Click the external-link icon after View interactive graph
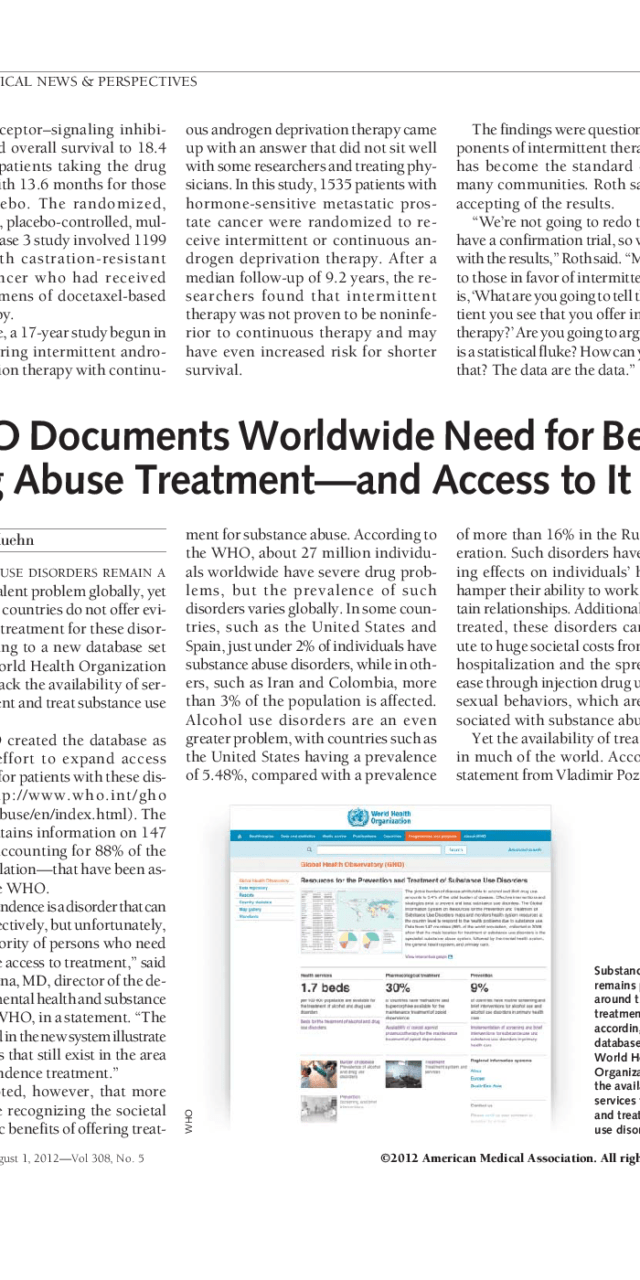640x1280 pixels. point(452,956)
